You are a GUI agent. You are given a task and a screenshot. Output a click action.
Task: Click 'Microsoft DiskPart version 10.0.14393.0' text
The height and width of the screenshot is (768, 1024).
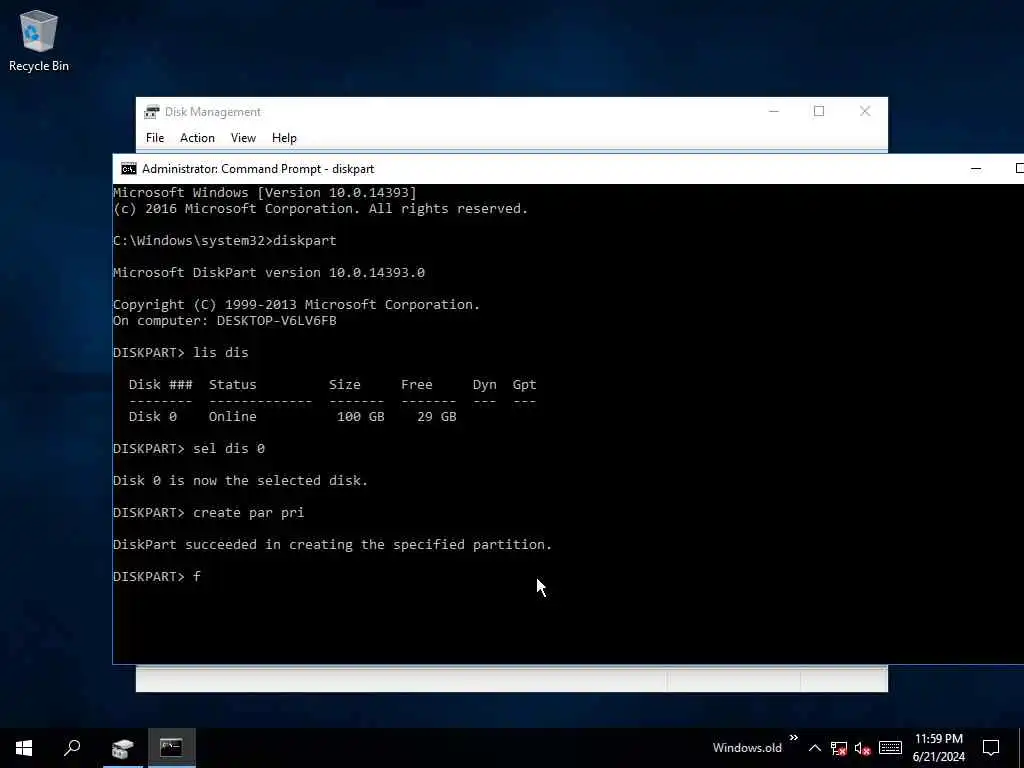[x=268, y=272]
